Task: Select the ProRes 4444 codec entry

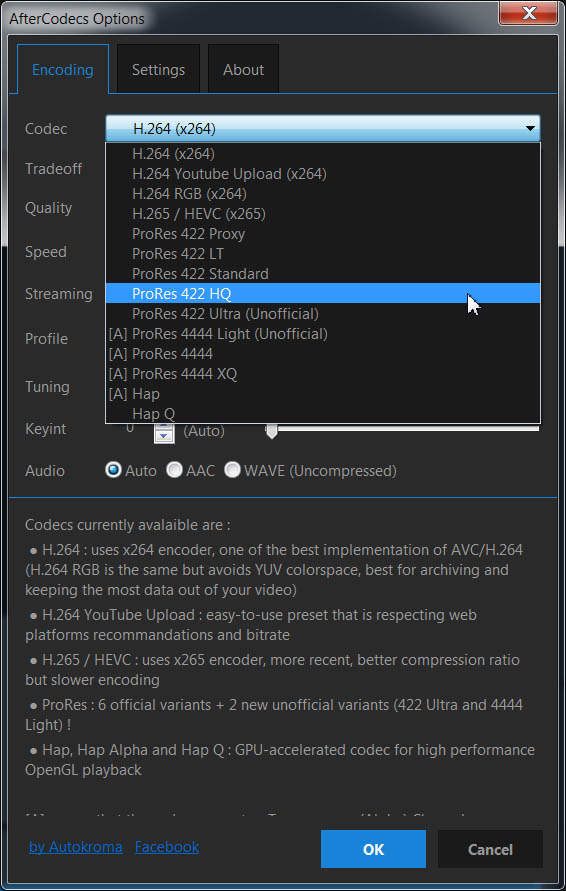Action: 323,353
